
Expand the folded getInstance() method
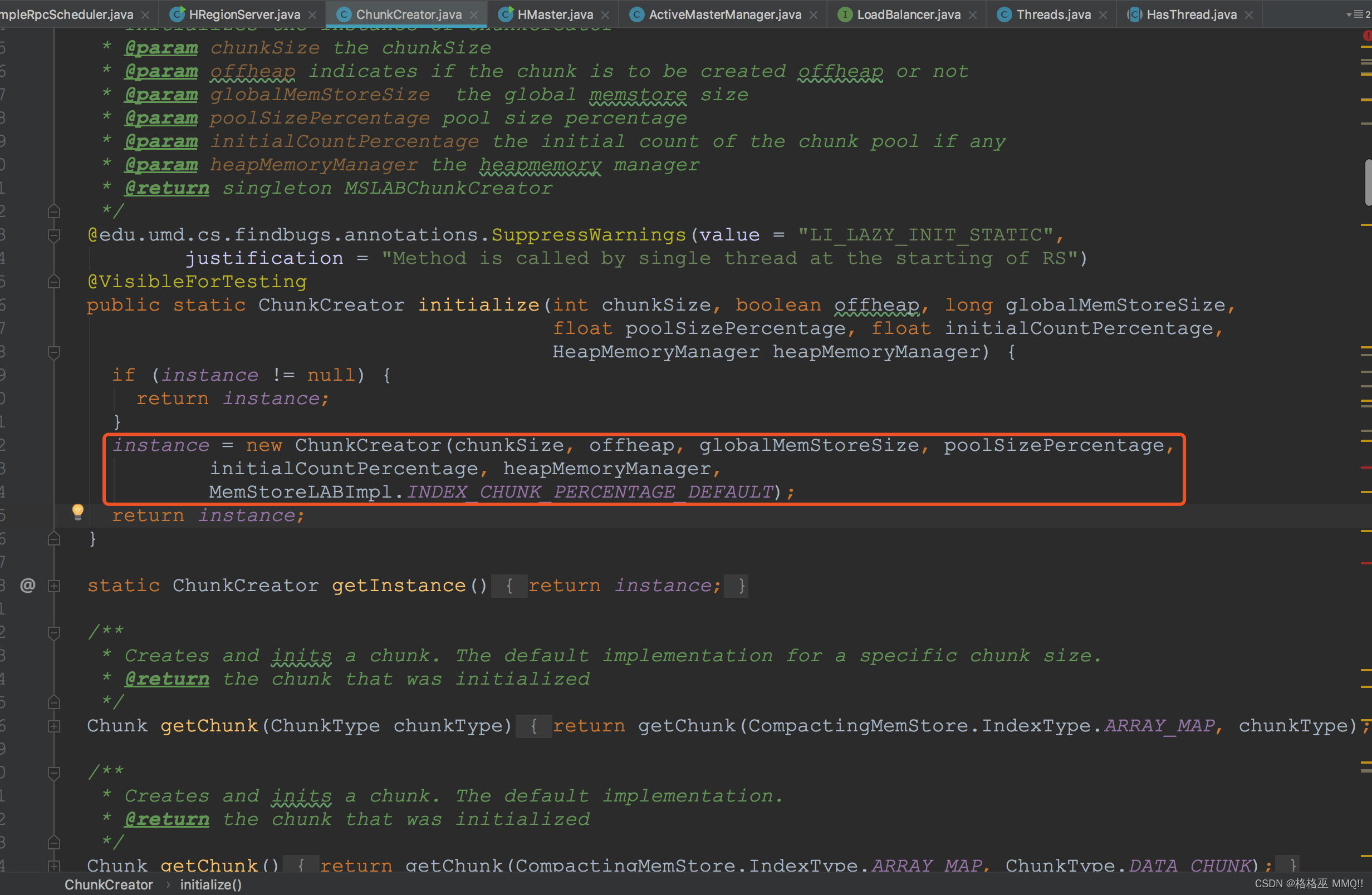[53, 586]
